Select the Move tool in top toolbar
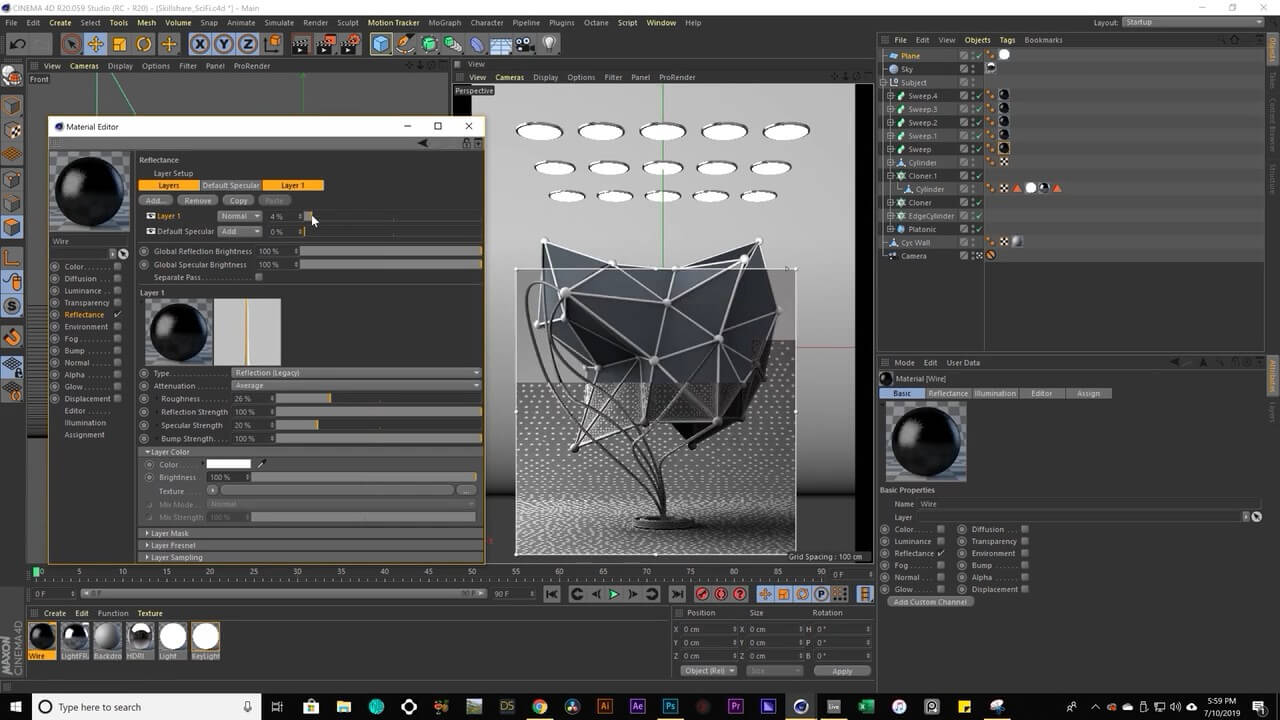1280x720 pixels. pyautogui.click(x=95, y=44)
